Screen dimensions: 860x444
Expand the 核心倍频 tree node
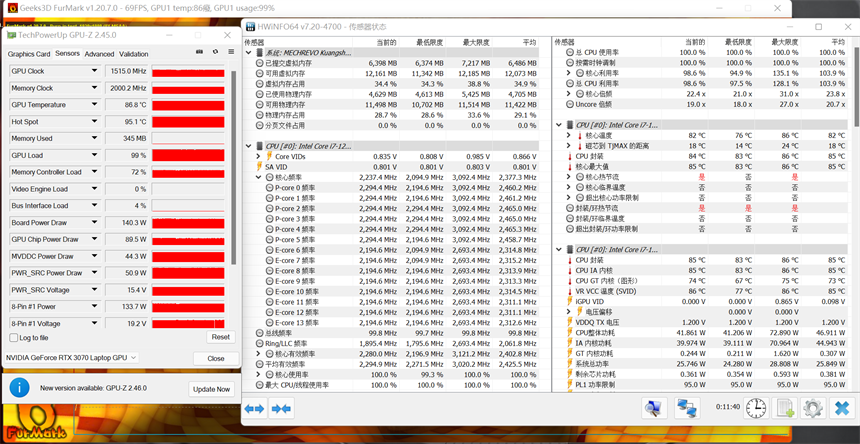[569, 94]
